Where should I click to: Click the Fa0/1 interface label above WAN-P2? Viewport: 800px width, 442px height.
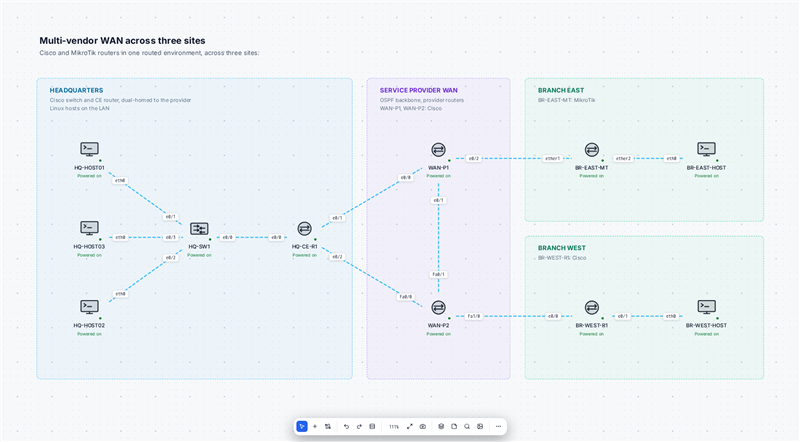(438, 275)
